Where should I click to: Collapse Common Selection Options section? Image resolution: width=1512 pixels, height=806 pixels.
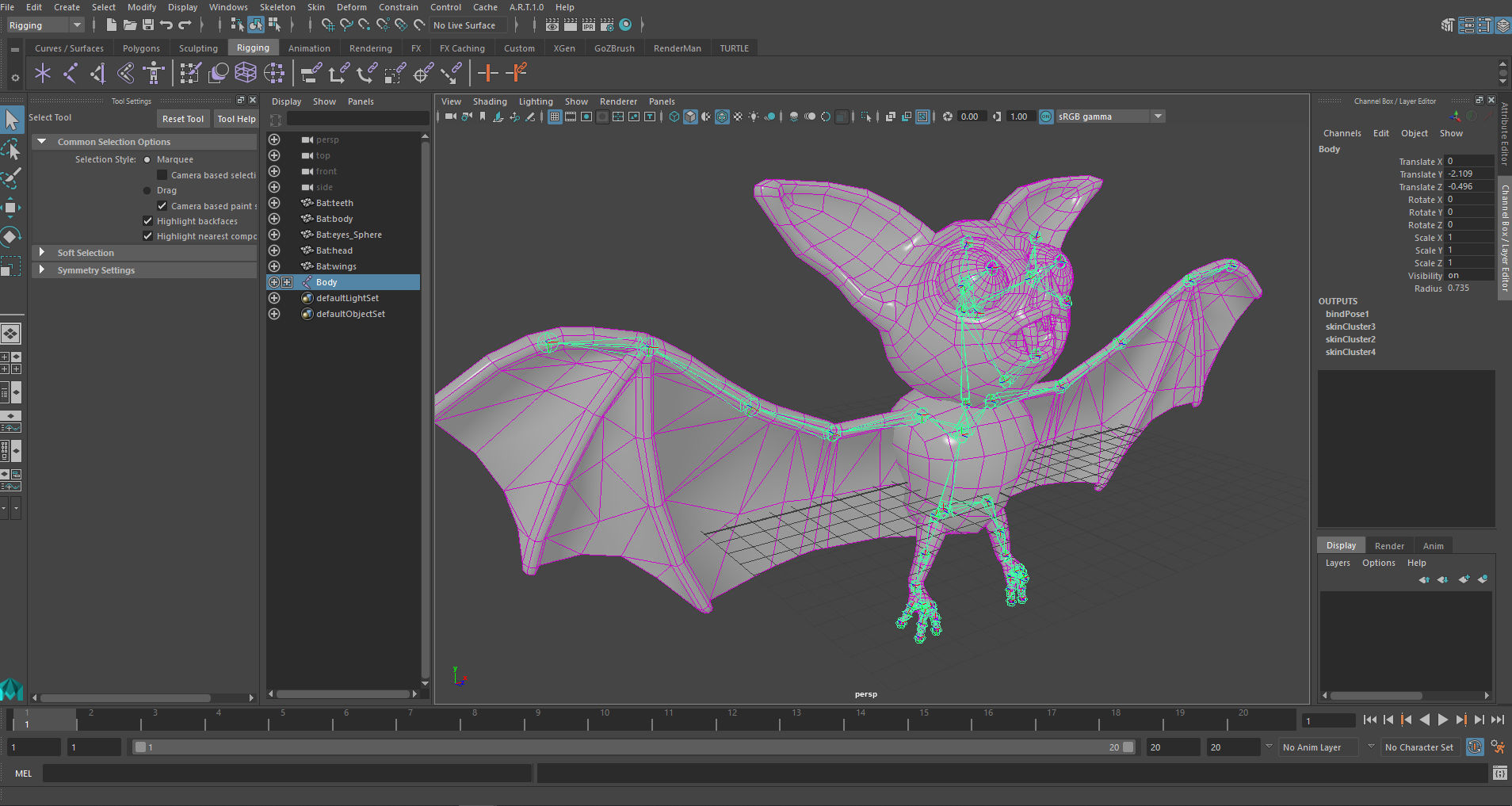(144, 142)
